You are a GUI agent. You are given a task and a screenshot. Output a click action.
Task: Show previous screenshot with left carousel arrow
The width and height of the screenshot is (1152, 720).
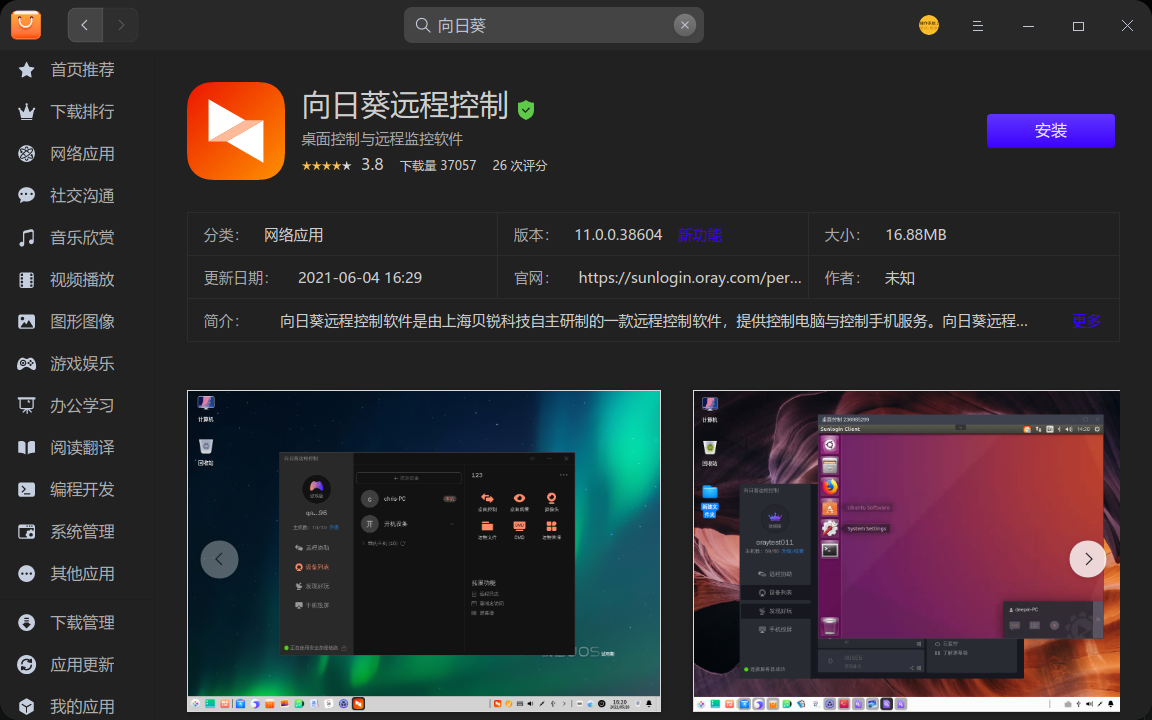(x=219, y=559)
